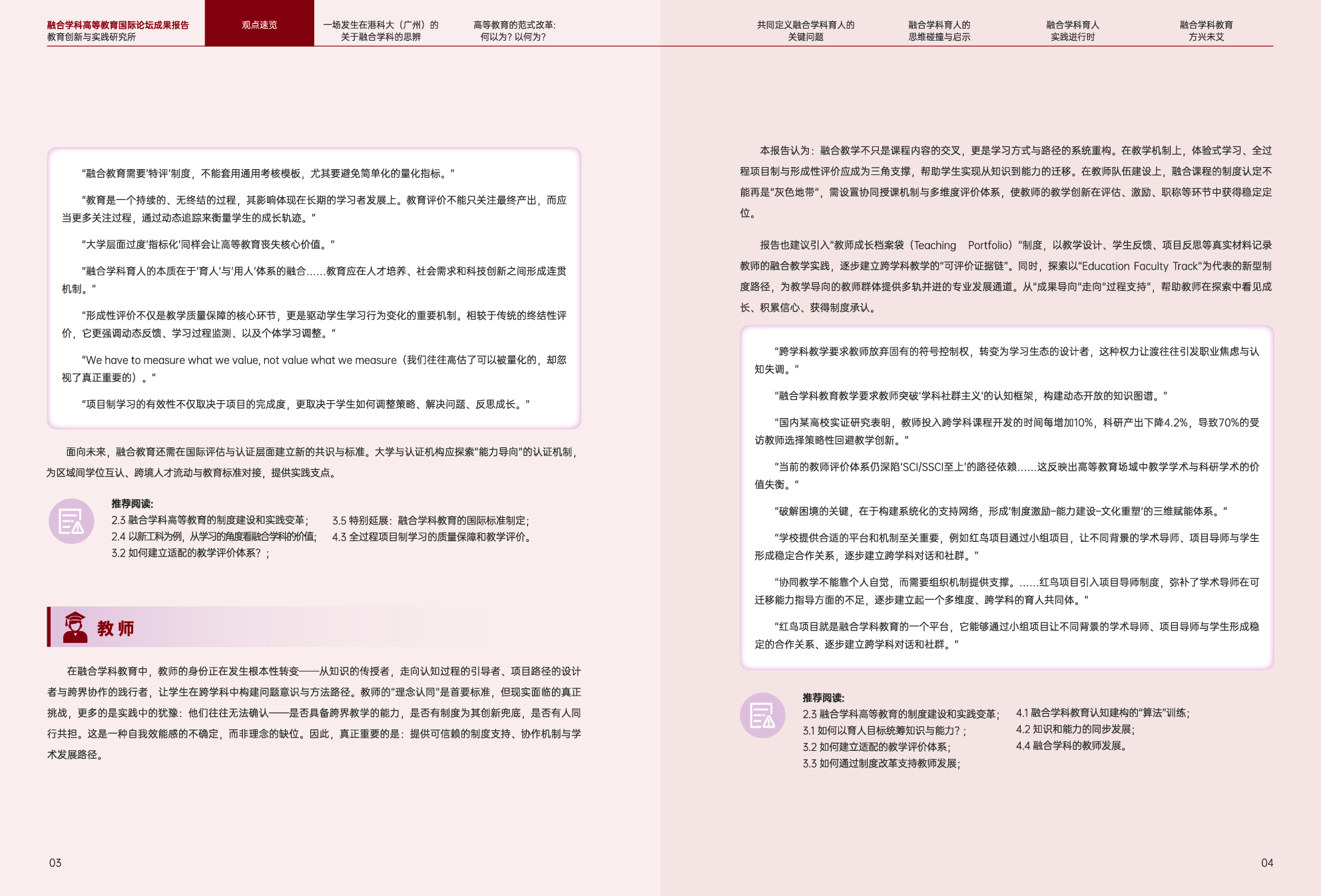Open 2.3 融合学科高等教育的制度建设和实践变革 on page 03
The width and height of the screenshot is (1321, 896).
(x=210, y=520)
